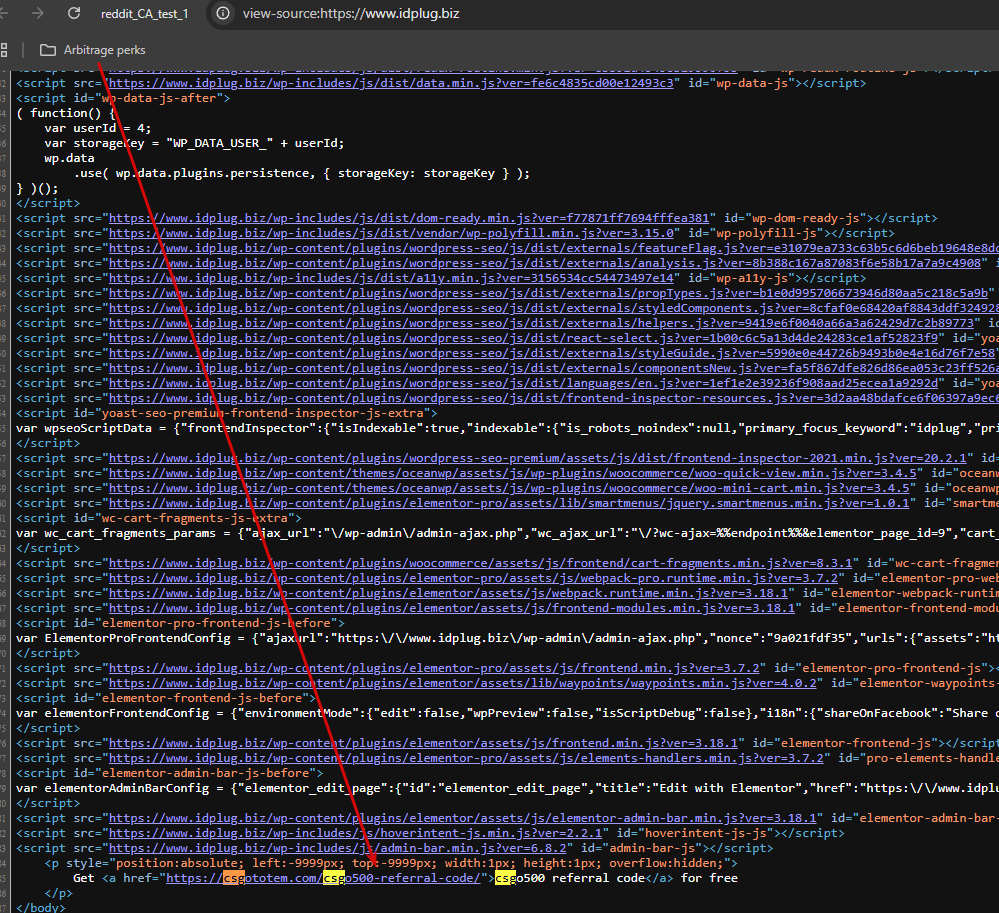The width and height of the screenshot is (999, 913).
Task: Open the styledComponents.js script link
Action: tap(554, 308)
